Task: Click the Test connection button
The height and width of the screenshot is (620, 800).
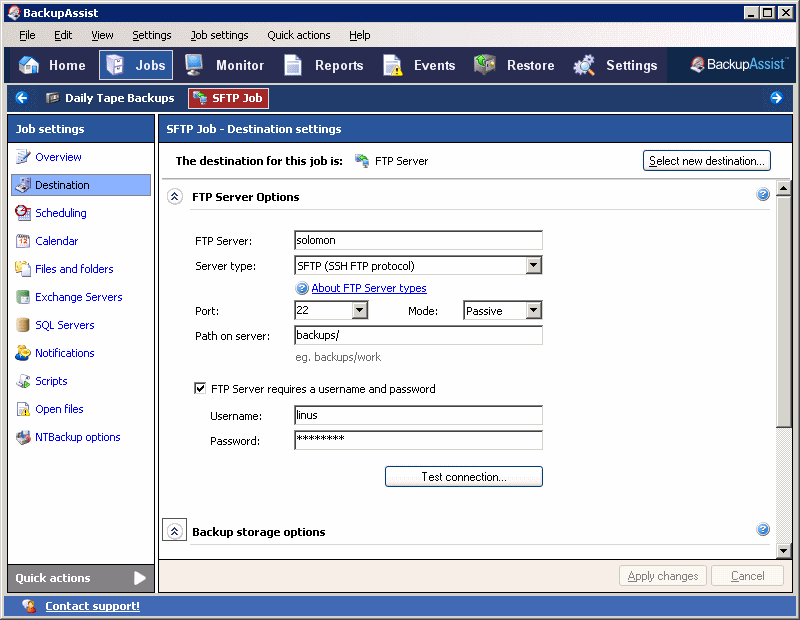Action: click(464, 477)
